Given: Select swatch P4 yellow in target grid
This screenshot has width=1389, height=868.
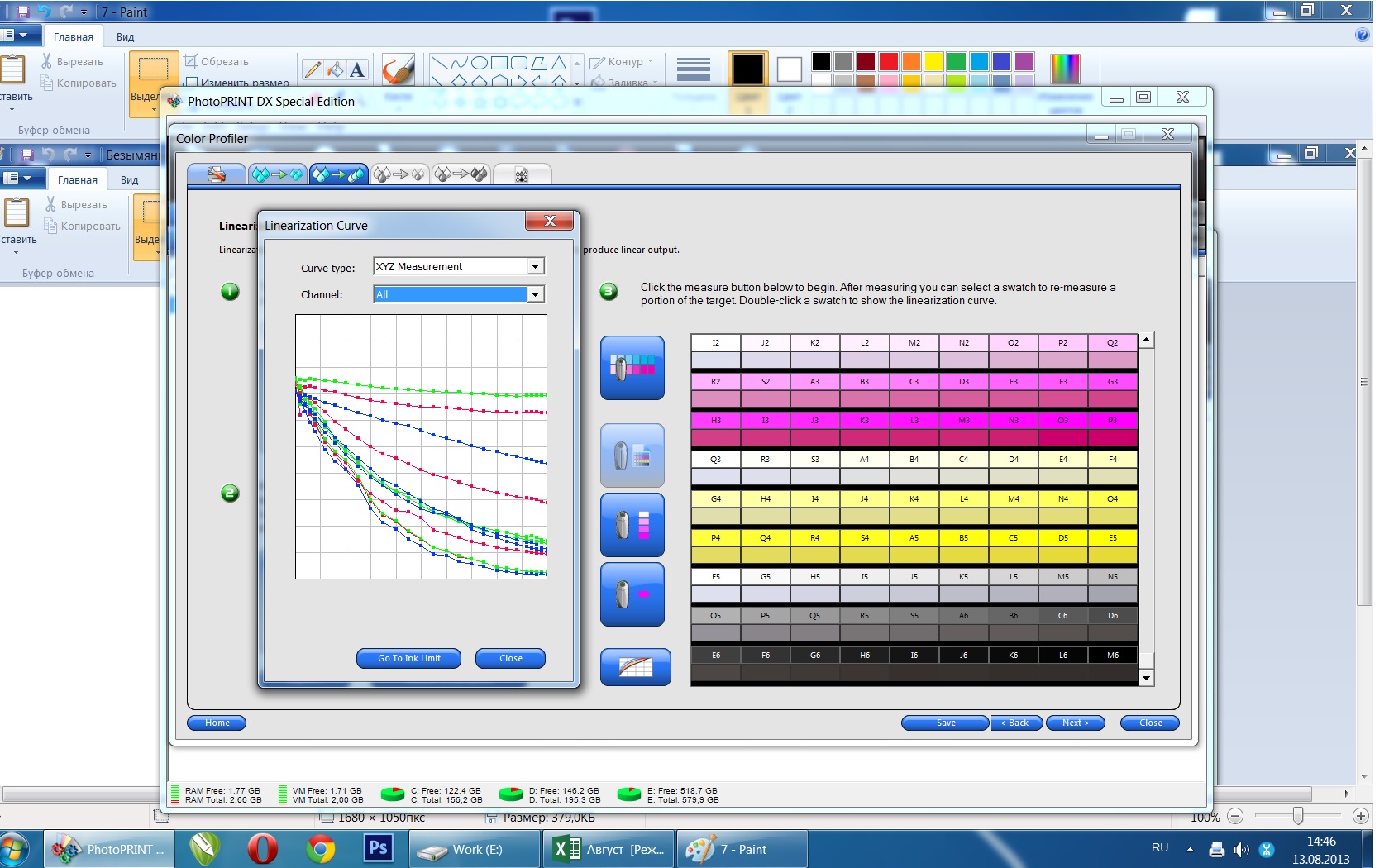Looking at the screenshot, I should (716, 546).
